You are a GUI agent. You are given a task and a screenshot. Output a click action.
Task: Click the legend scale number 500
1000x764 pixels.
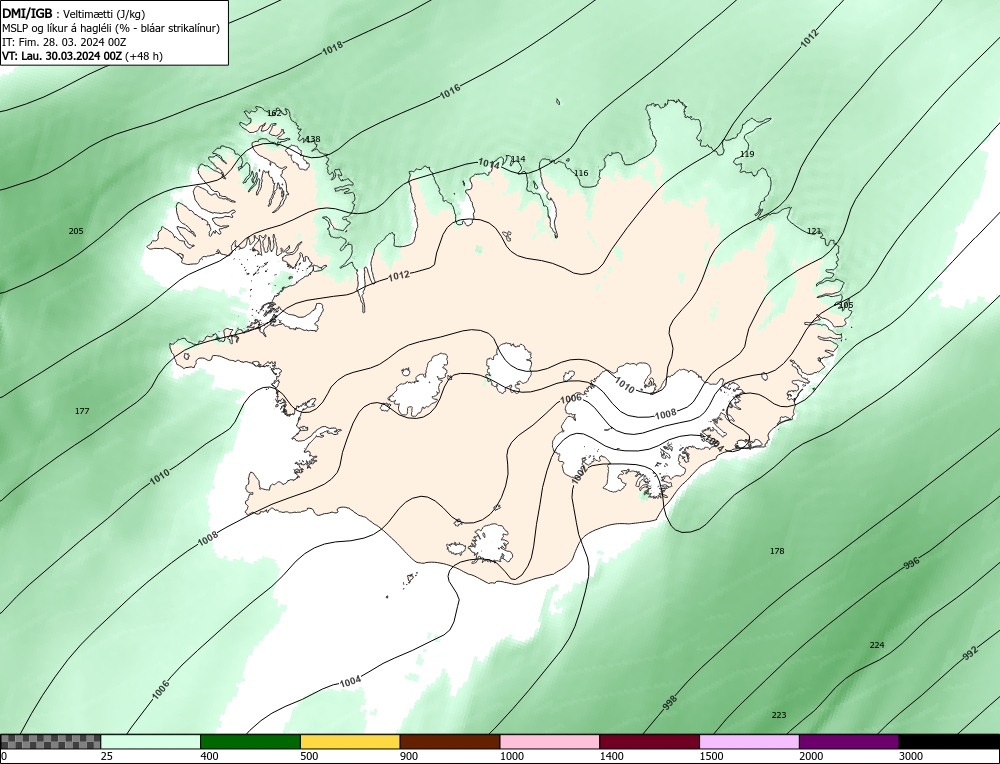[x=309, y=756]
